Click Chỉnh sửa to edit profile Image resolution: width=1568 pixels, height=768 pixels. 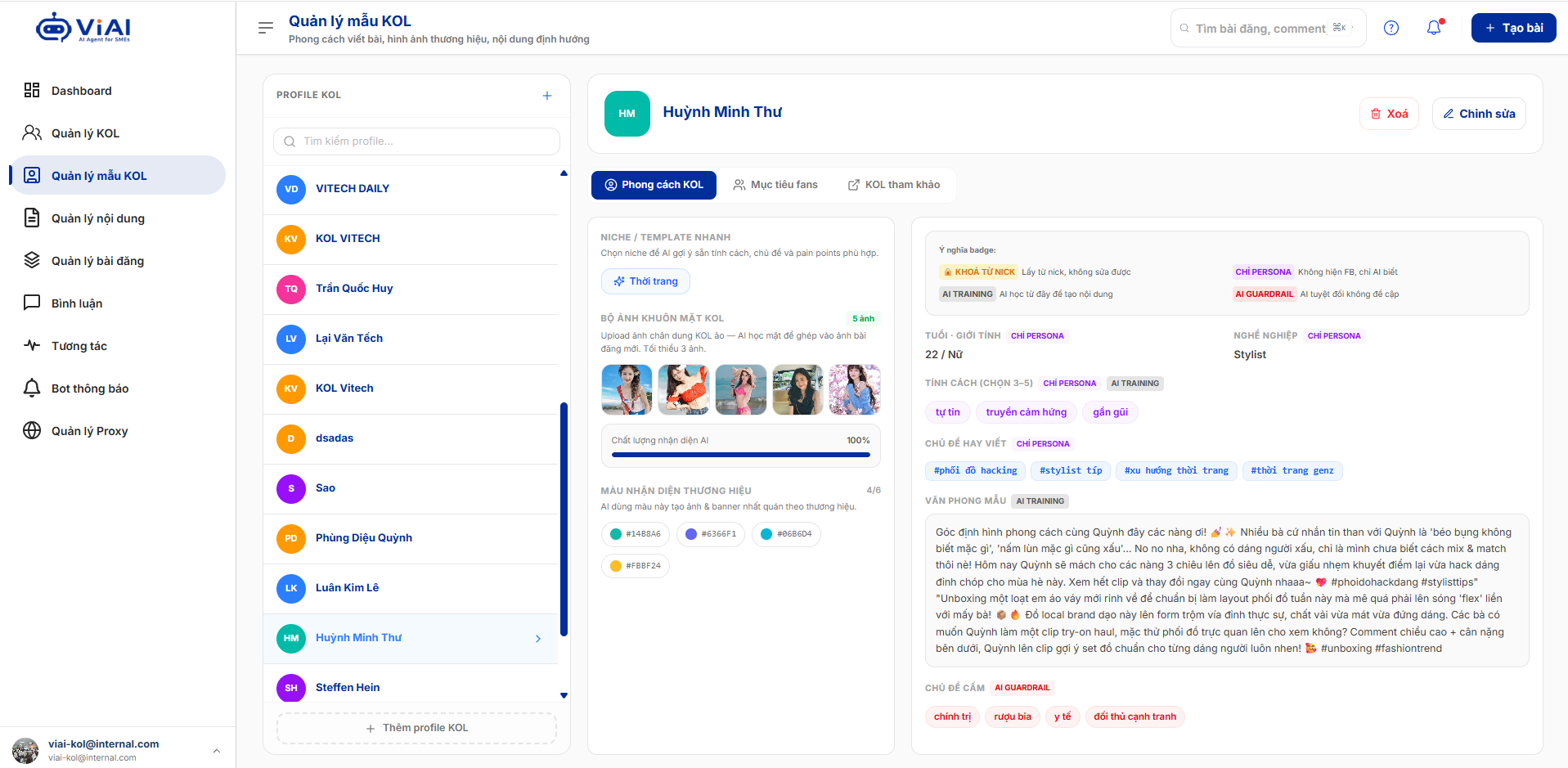coord(1479,114)
